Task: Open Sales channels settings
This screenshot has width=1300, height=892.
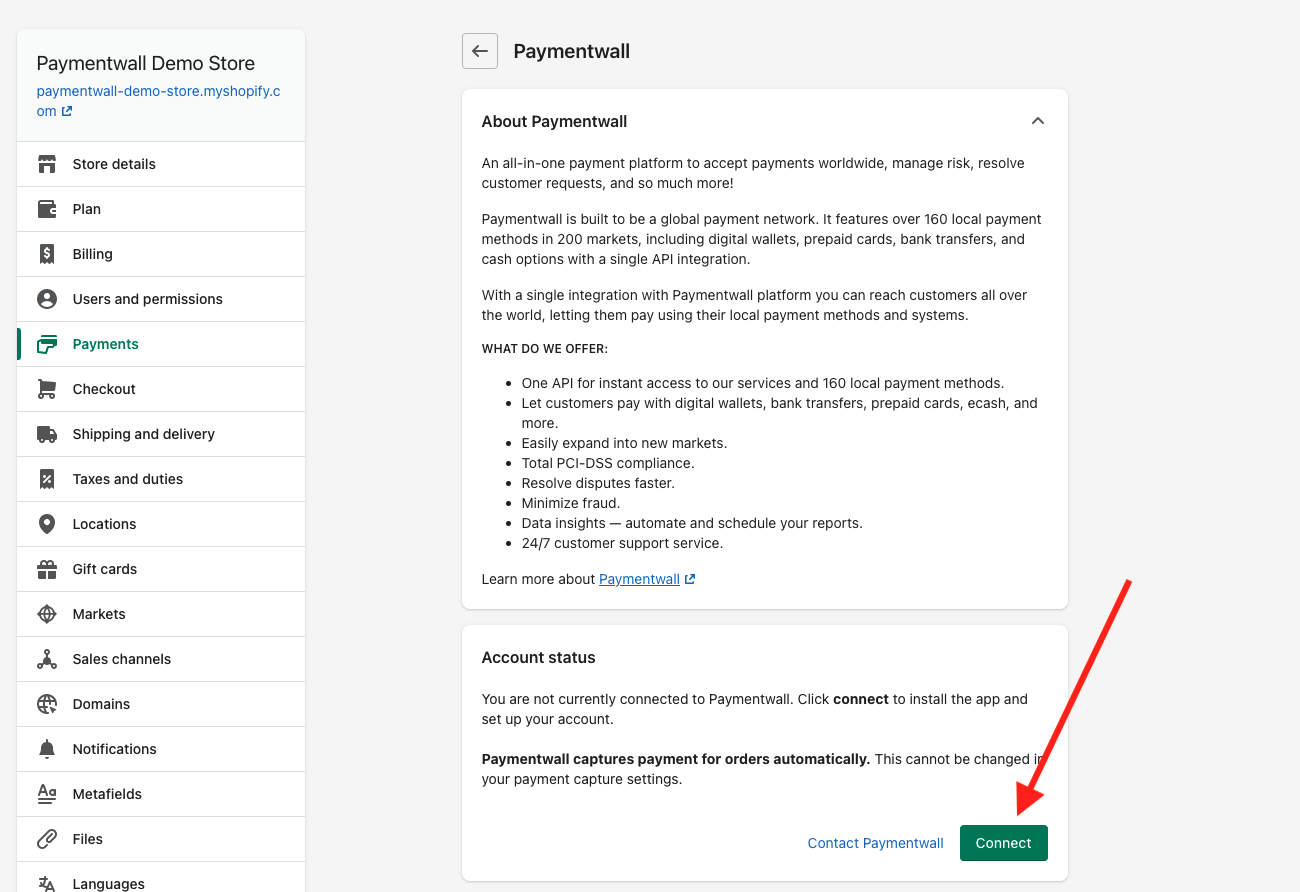Action: point(161,659)
